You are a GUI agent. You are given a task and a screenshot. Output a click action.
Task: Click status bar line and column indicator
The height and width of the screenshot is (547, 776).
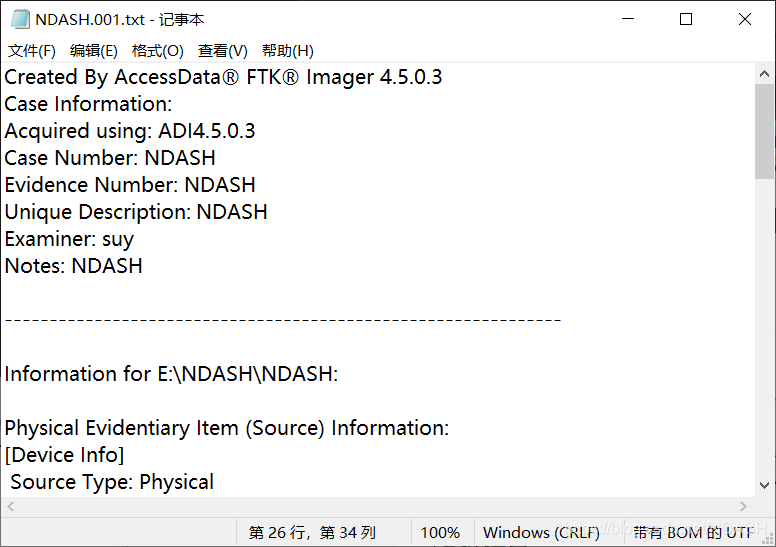312,533
